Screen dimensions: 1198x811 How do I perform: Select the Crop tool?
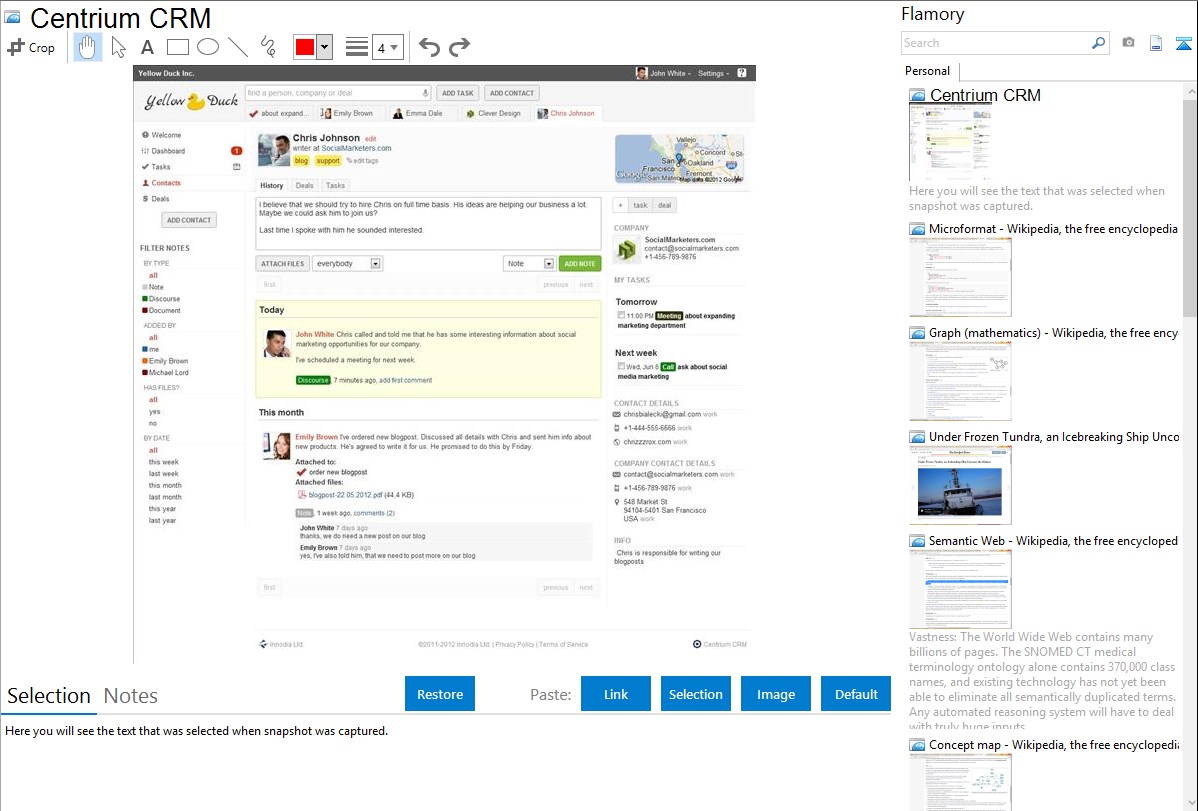(x=31, y=47)
